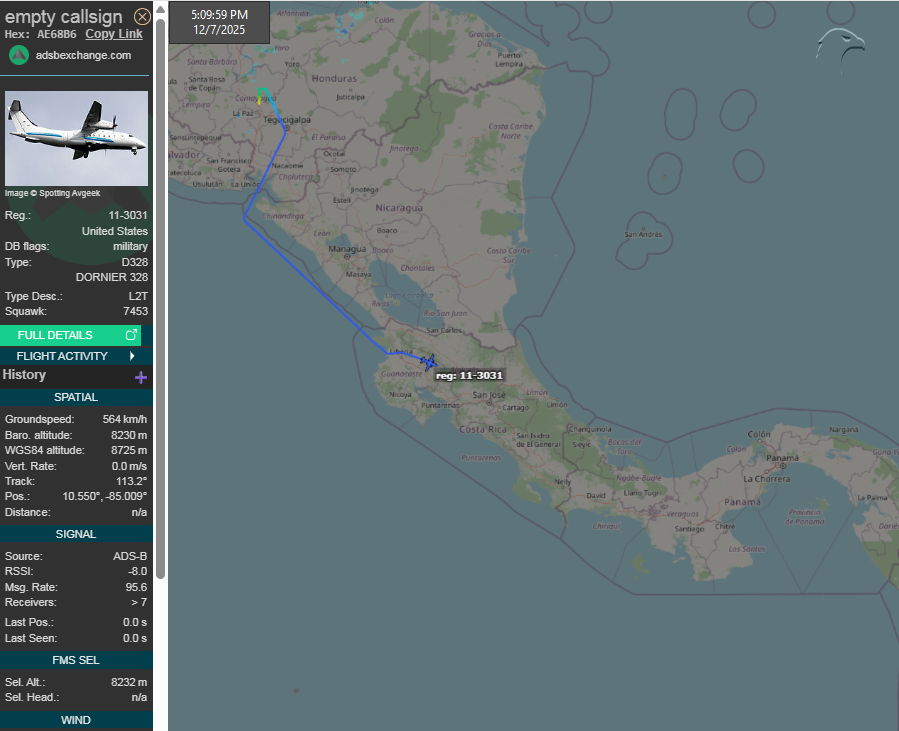The height and width of the screenshot is (731, 899).
Task: Select the SPATIAL section header
Action: tap(76, 397)
